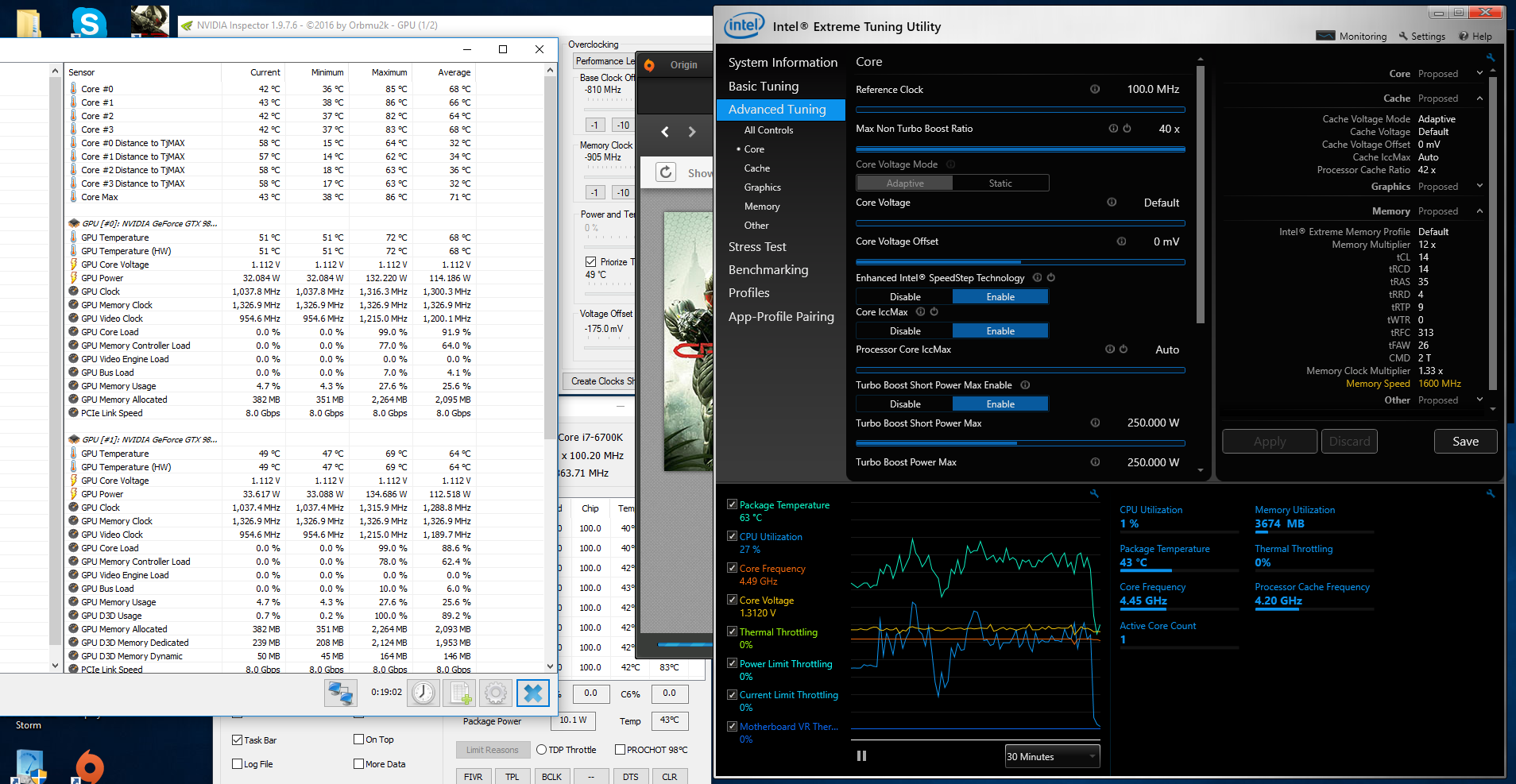Toggle Power Limit Throttling graph checkbox

coord(732,663)
